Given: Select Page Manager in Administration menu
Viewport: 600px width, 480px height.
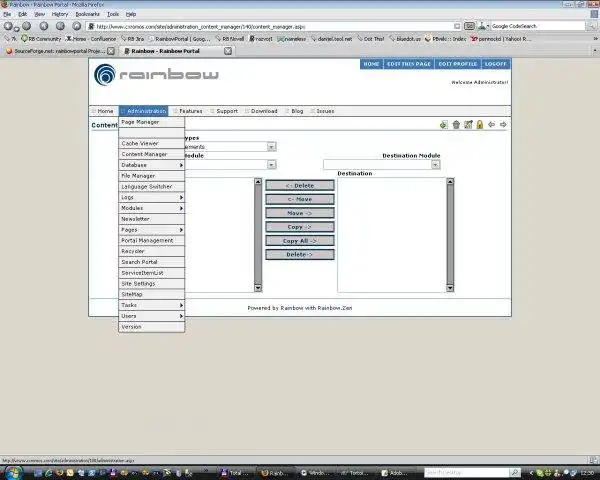Looking at the screenshot, I should click(152, 122).
